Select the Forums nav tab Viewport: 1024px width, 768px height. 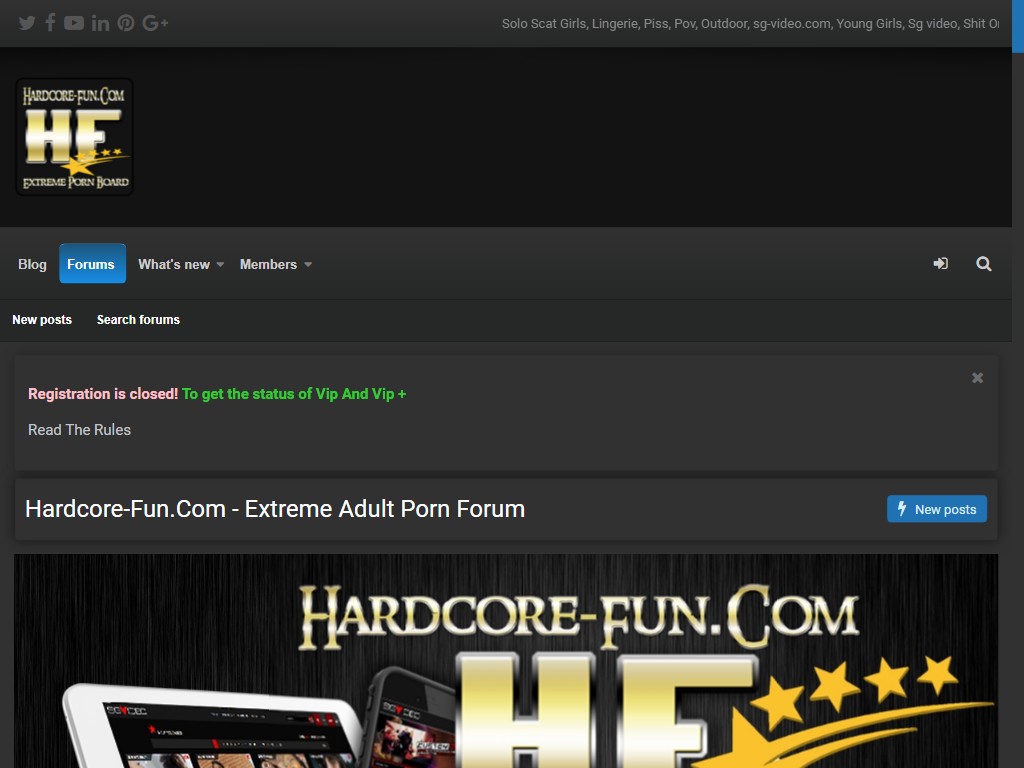click(x=92, y=264)
